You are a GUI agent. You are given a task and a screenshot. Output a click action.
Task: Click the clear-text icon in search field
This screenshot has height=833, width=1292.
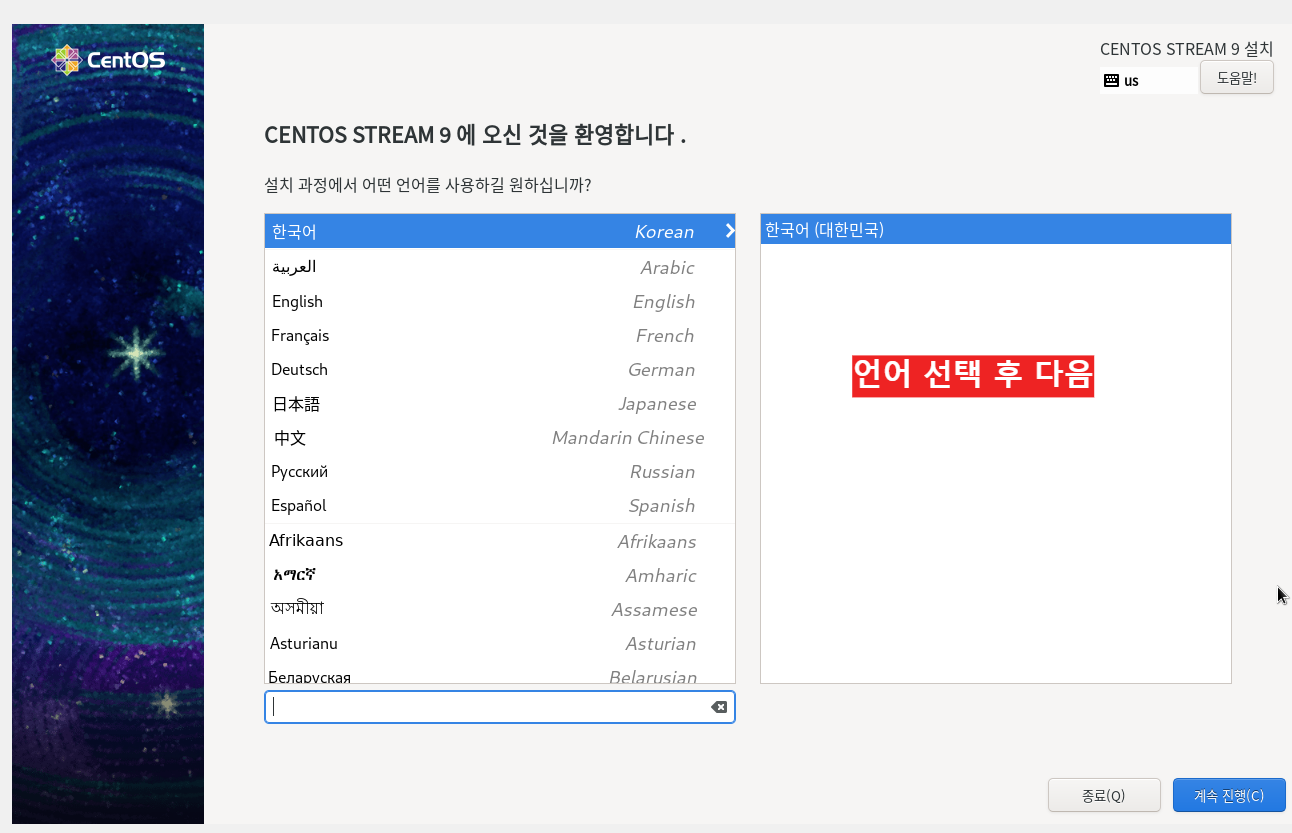point(719,707)
